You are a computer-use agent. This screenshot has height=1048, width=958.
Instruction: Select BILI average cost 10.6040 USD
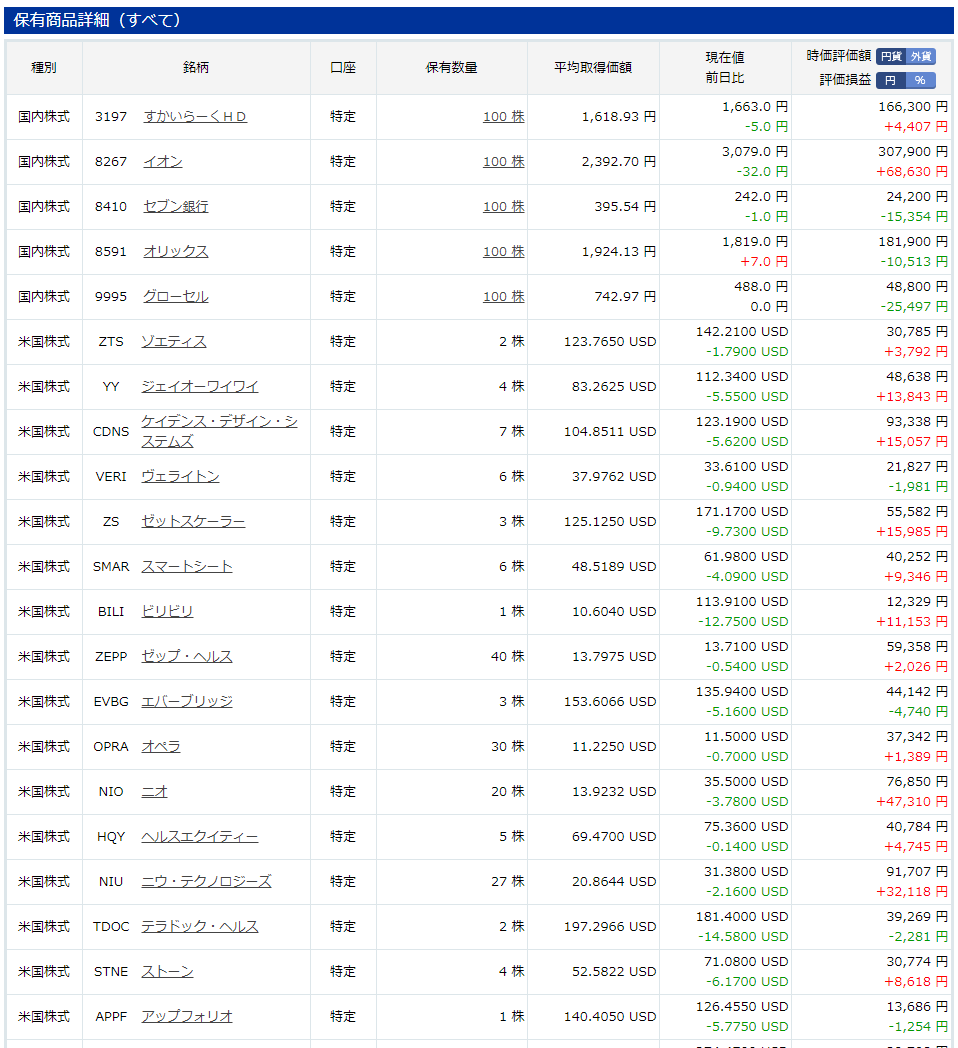click(614, 611)
